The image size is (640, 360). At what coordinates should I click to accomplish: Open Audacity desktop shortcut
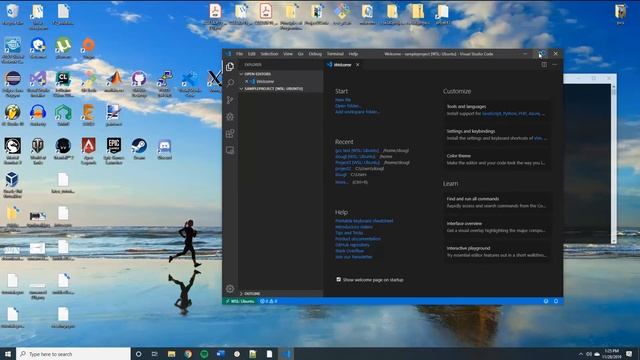[38, 115]
